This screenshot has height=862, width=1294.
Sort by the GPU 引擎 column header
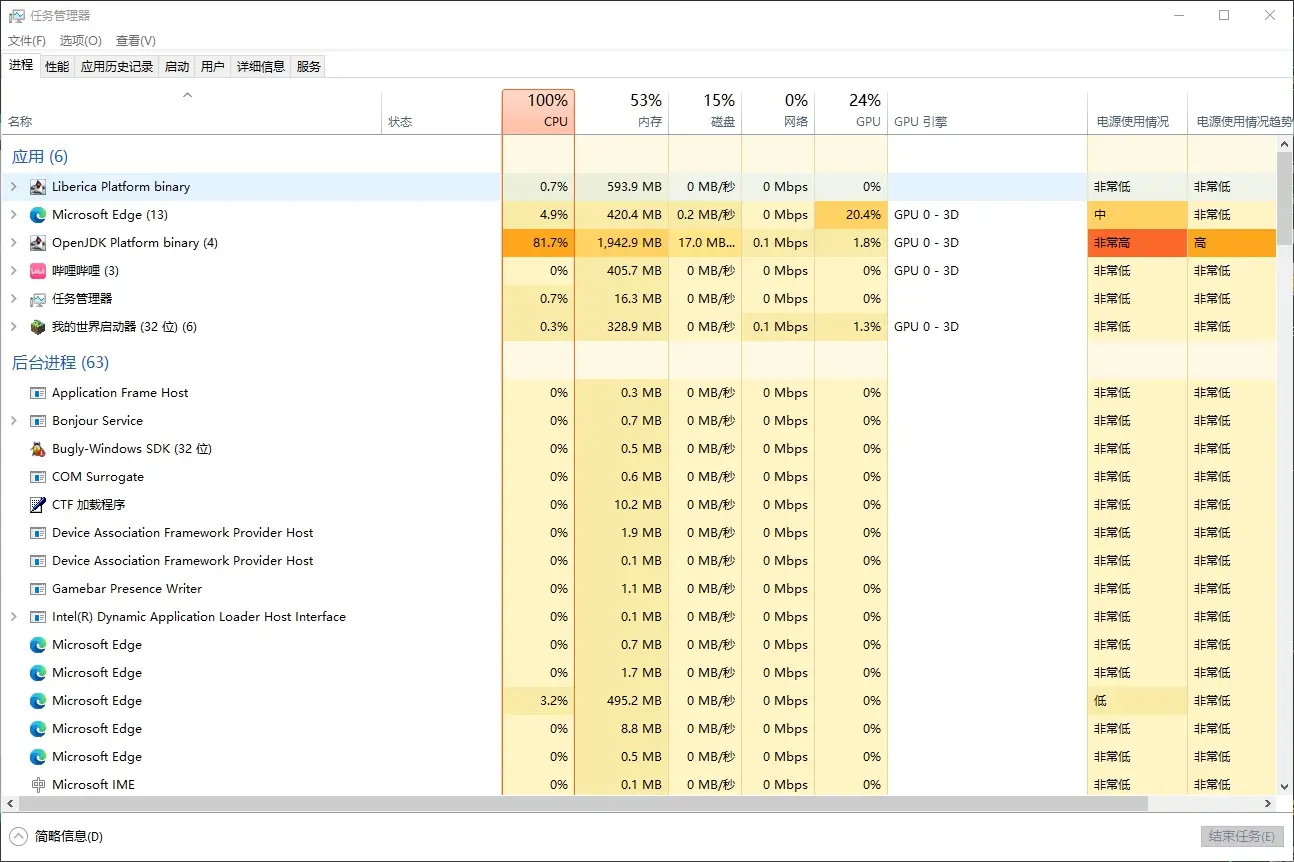[x=987, y=111]
